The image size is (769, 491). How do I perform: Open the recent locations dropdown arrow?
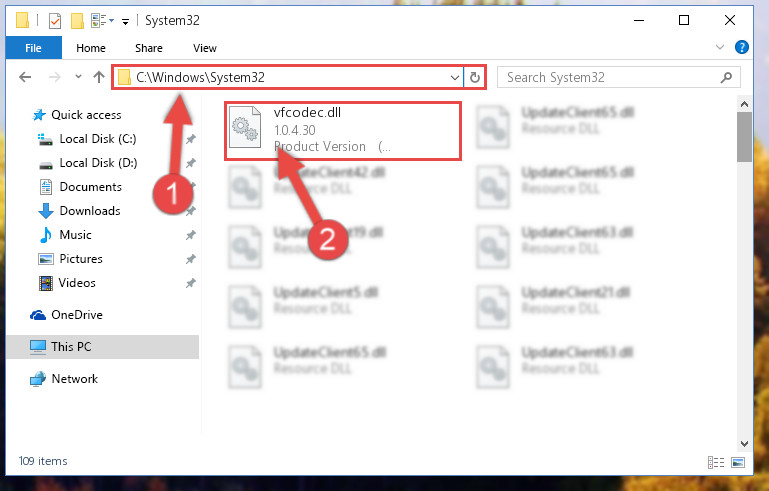click(x=78, y=77)
